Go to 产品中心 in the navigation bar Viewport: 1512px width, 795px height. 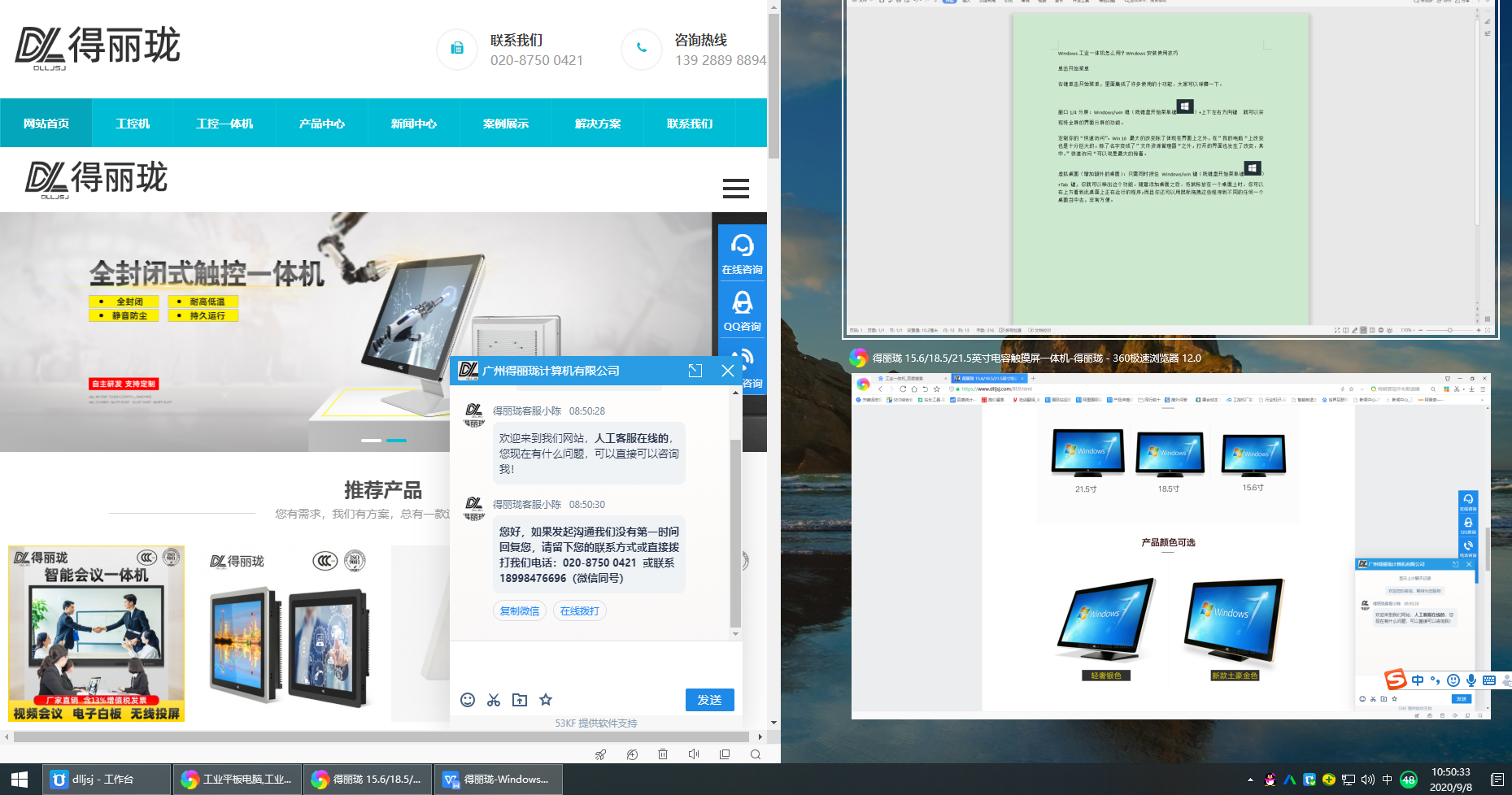[x=321, y=124]
